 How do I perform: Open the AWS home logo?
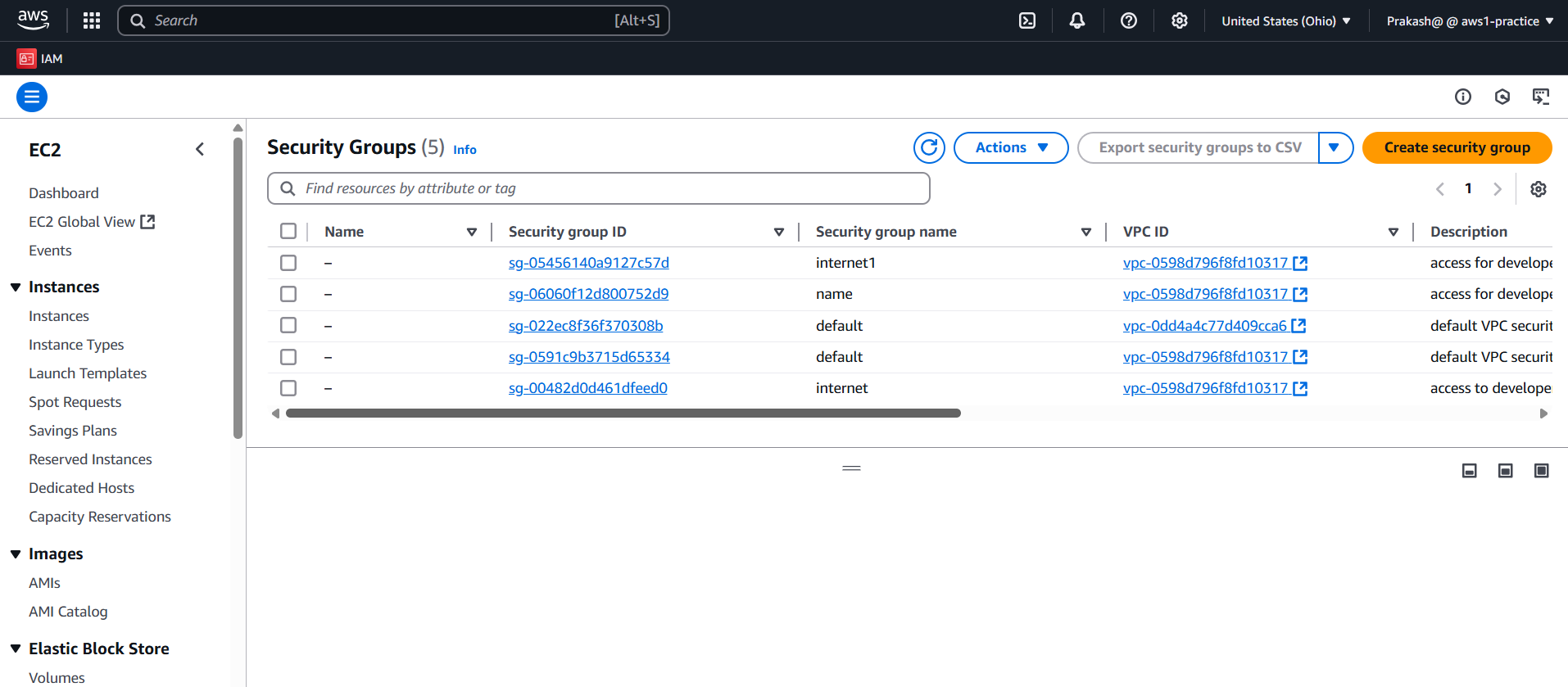pyautogui.click(x=34, y=20)
